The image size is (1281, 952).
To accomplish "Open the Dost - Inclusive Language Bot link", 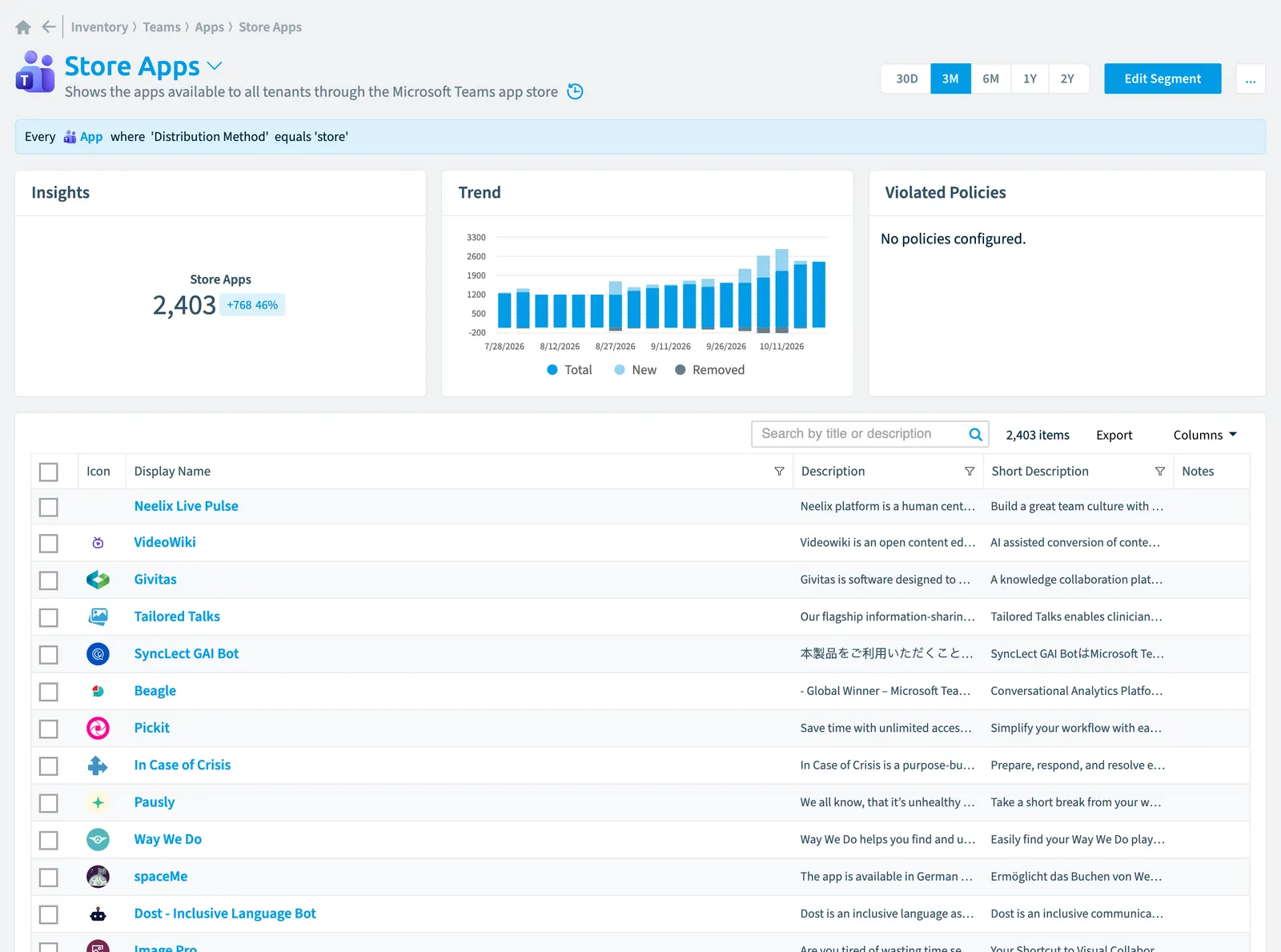I will [x=225, y=914].
